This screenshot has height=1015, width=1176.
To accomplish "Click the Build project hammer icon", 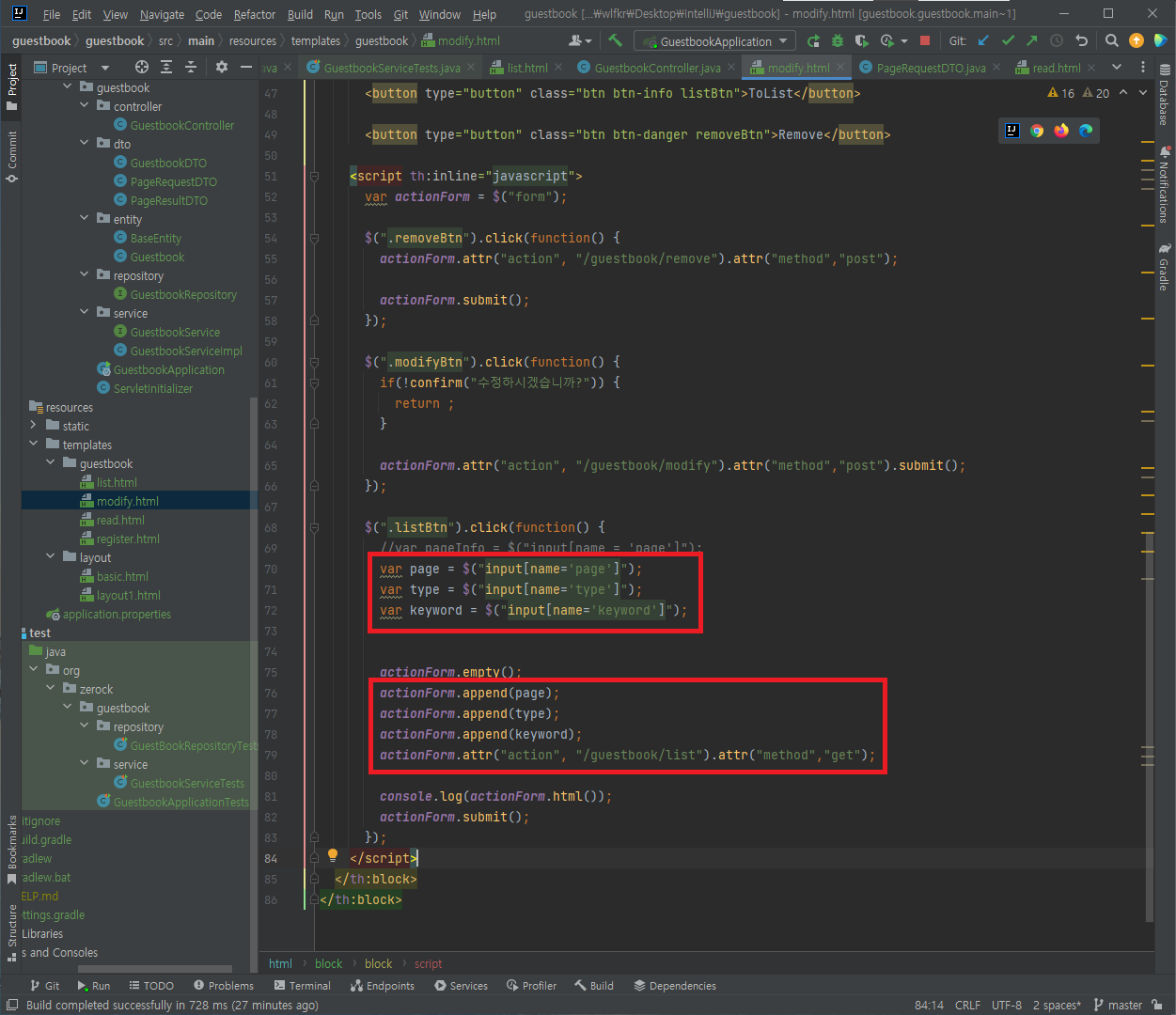I will click(616, 40).
